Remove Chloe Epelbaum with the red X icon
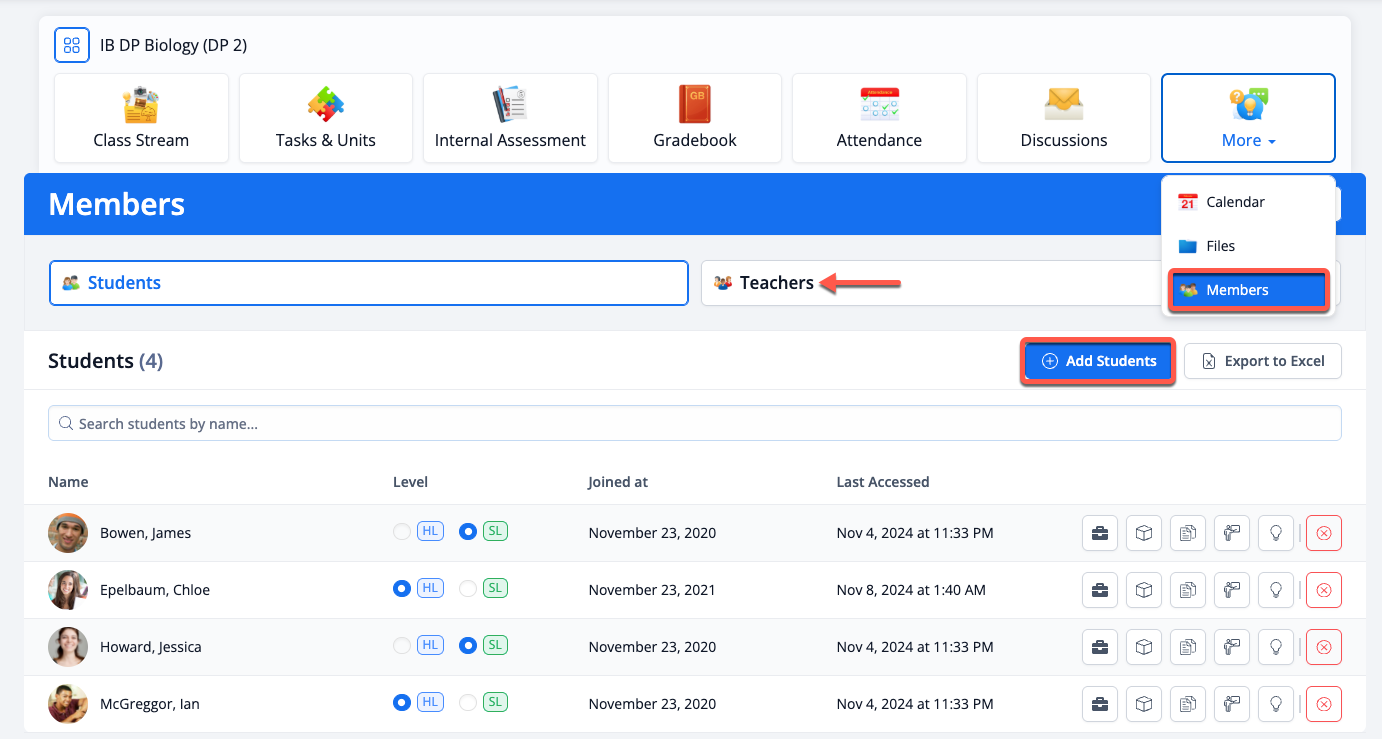Viewport: 1382px width, 739px height. [x=1324, y=590]
